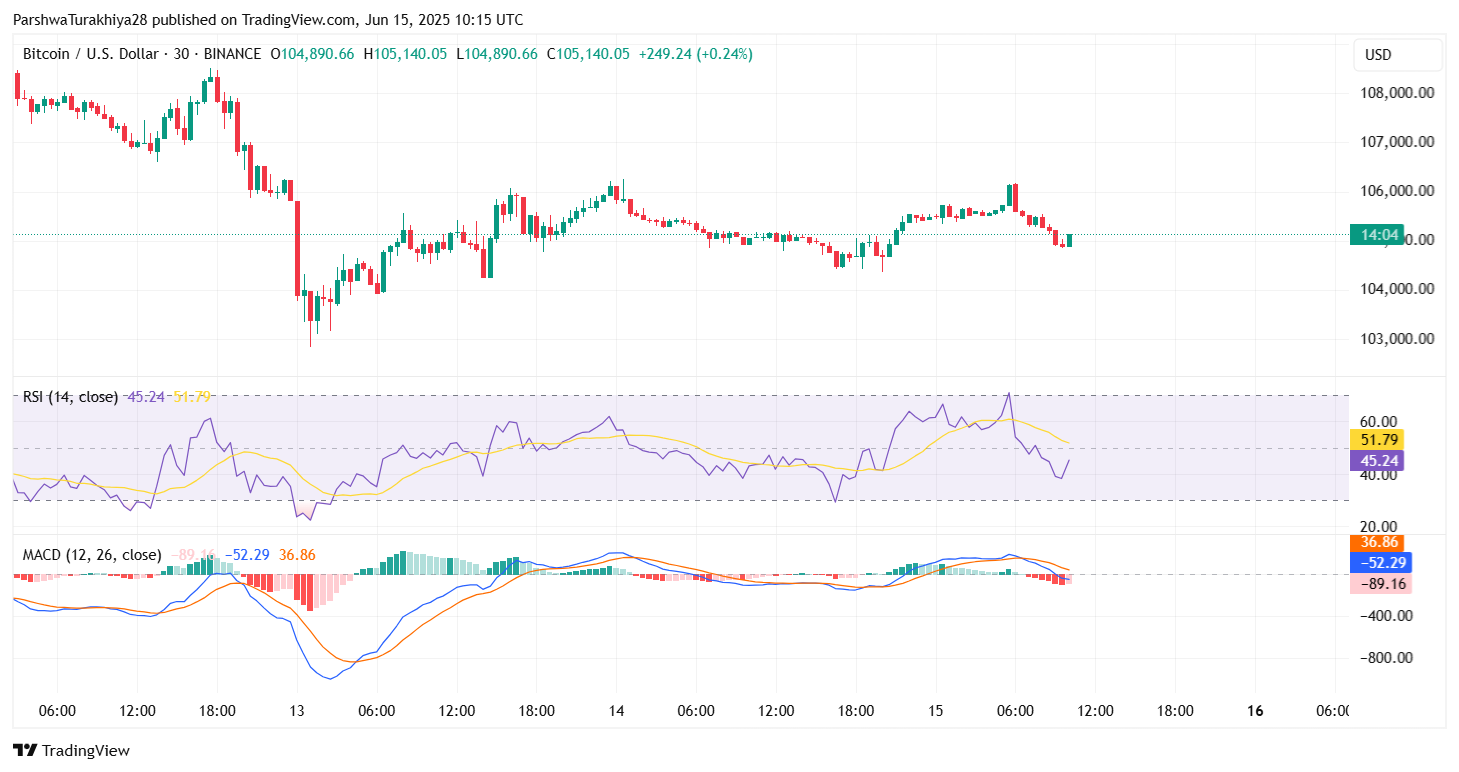Screen dimensions: 1459x772
Task: Click the purple 45.24 RSI value badge
Action: click(1377, 461)
